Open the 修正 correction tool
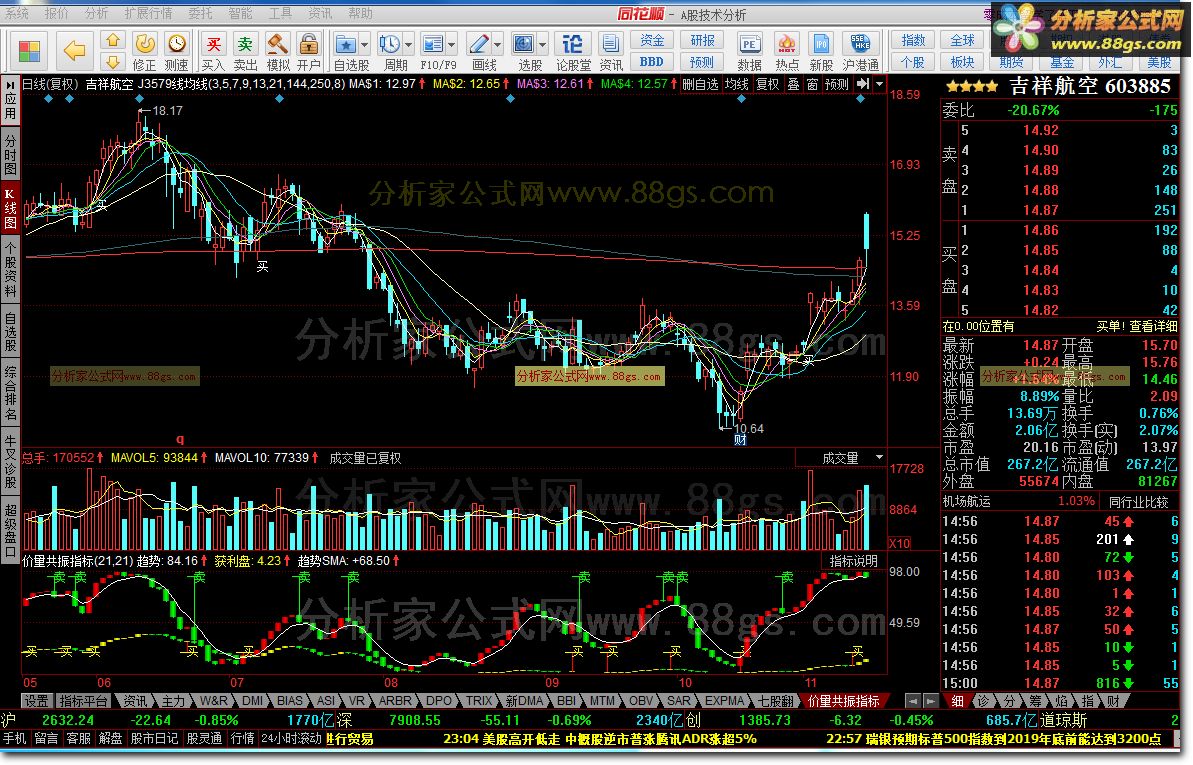The width and height of the screenshot is (1193, 765). point(145,51)
